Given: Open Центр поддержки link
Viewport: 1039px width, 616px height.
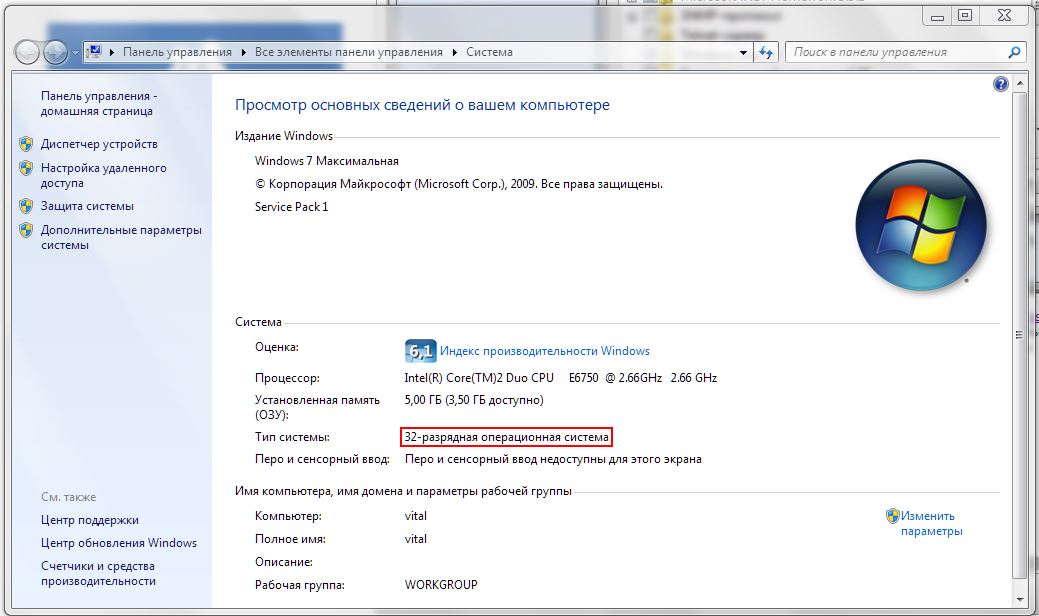Looking at the screenshot, I should coord(89,520).
